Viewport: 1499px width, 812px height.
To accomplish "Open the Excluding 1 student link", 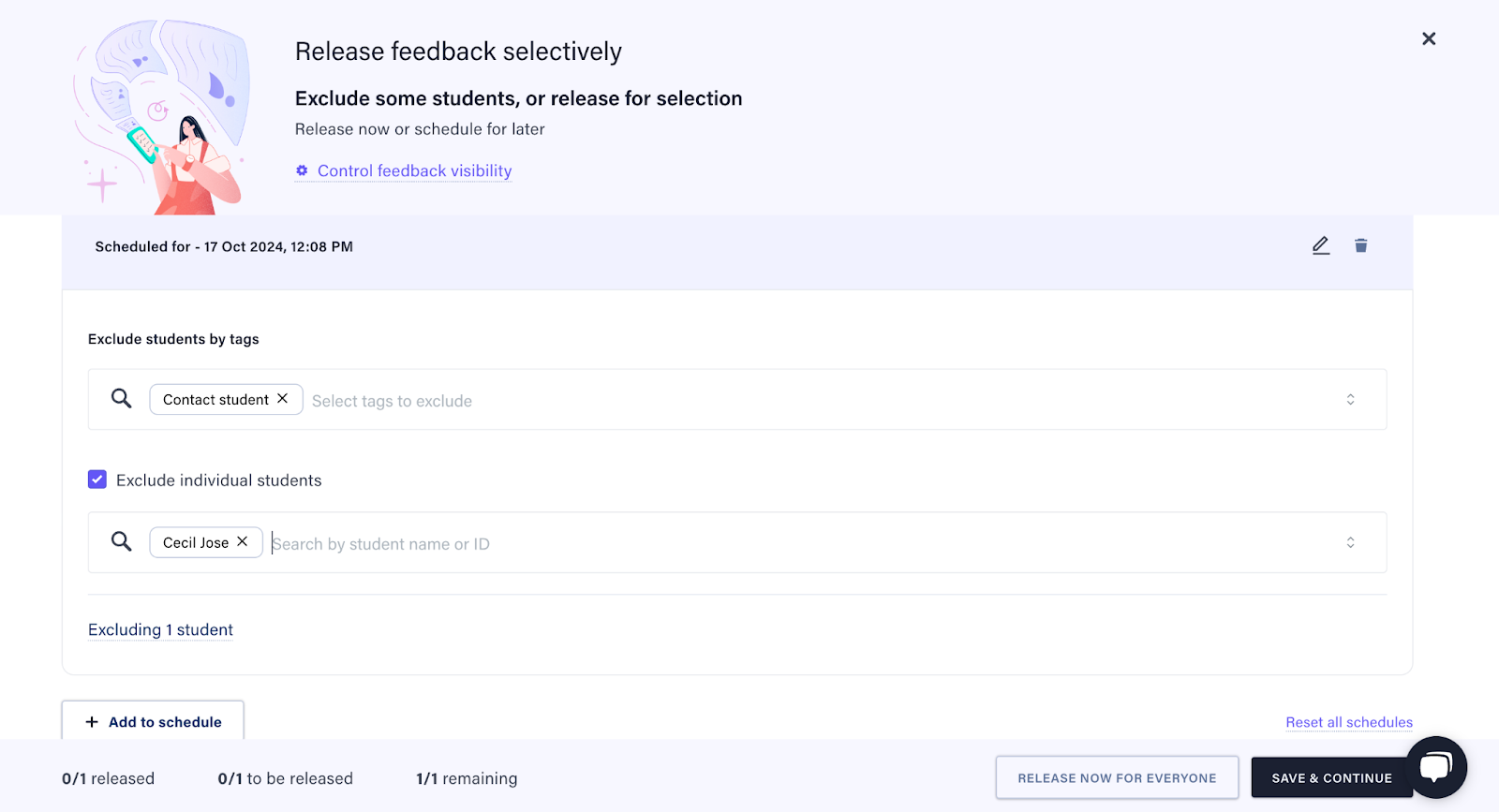I will tap(160, 629).
